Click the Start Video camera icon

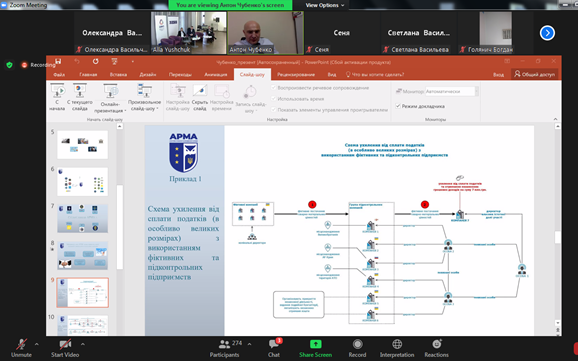[65, 344]
